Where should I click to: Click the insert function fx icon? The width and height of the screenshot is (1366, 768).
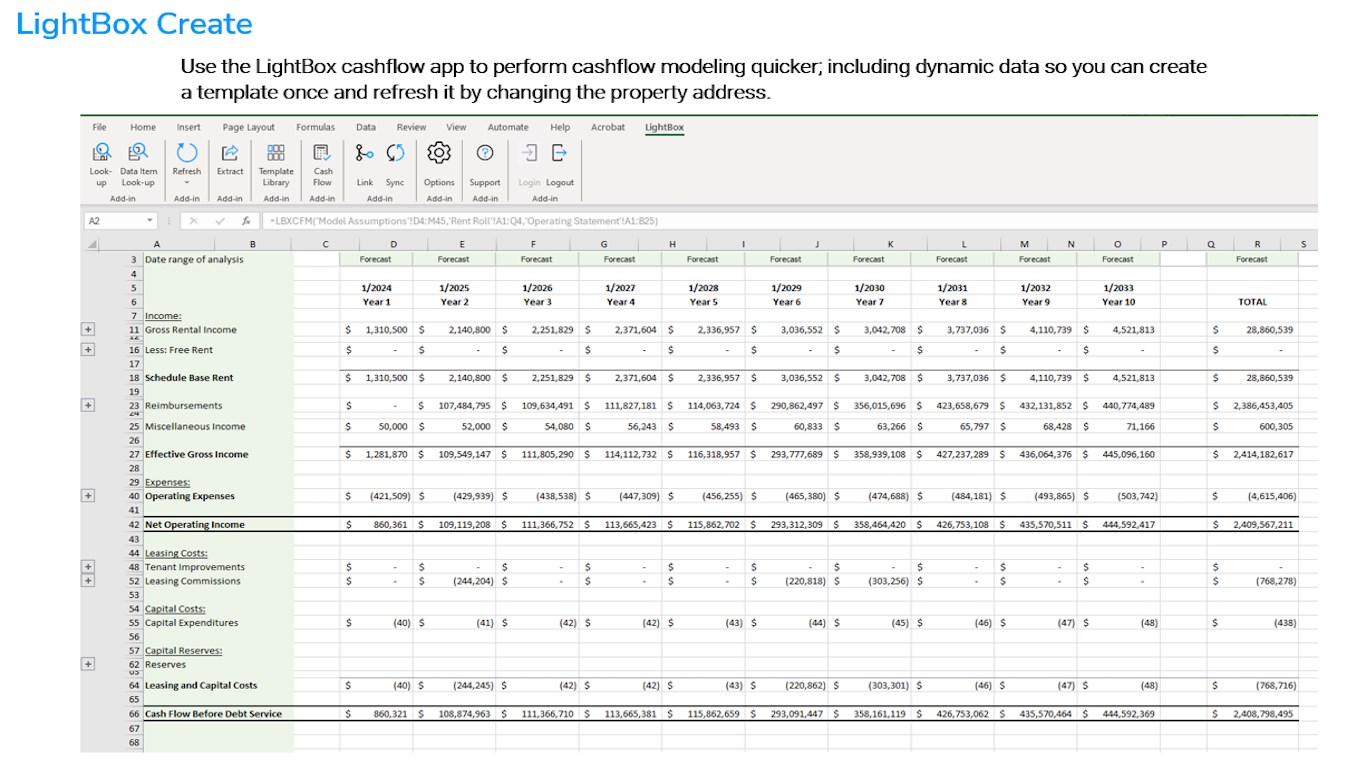point(246,221)
